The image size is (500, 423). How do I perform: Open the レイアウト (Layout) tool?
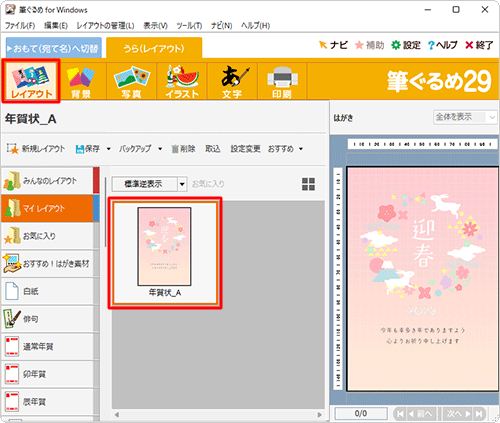[x=31, y=81]
